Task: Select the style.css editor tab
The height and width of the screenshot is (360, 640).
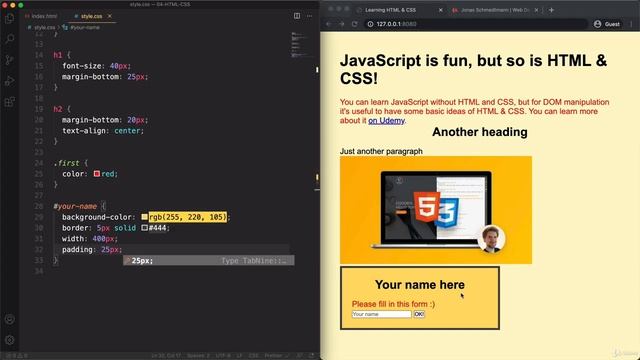Action: pos(91,16)
